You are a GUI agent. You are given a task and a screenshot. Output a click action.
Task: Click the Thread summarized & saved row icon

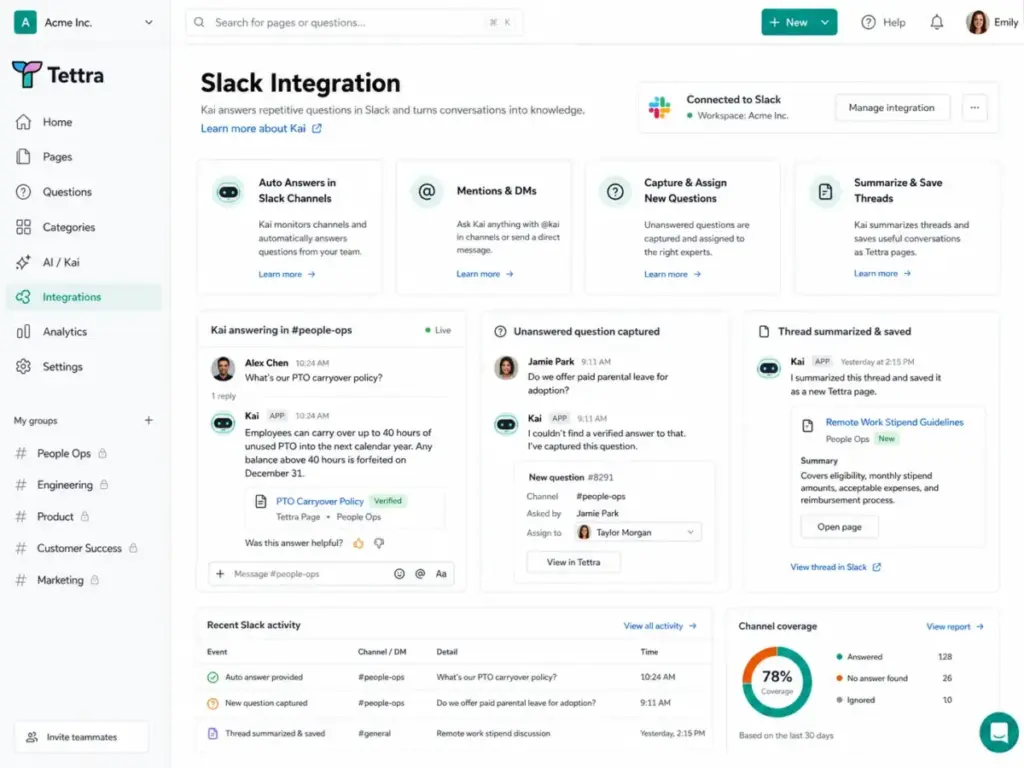tap(213, 733)
